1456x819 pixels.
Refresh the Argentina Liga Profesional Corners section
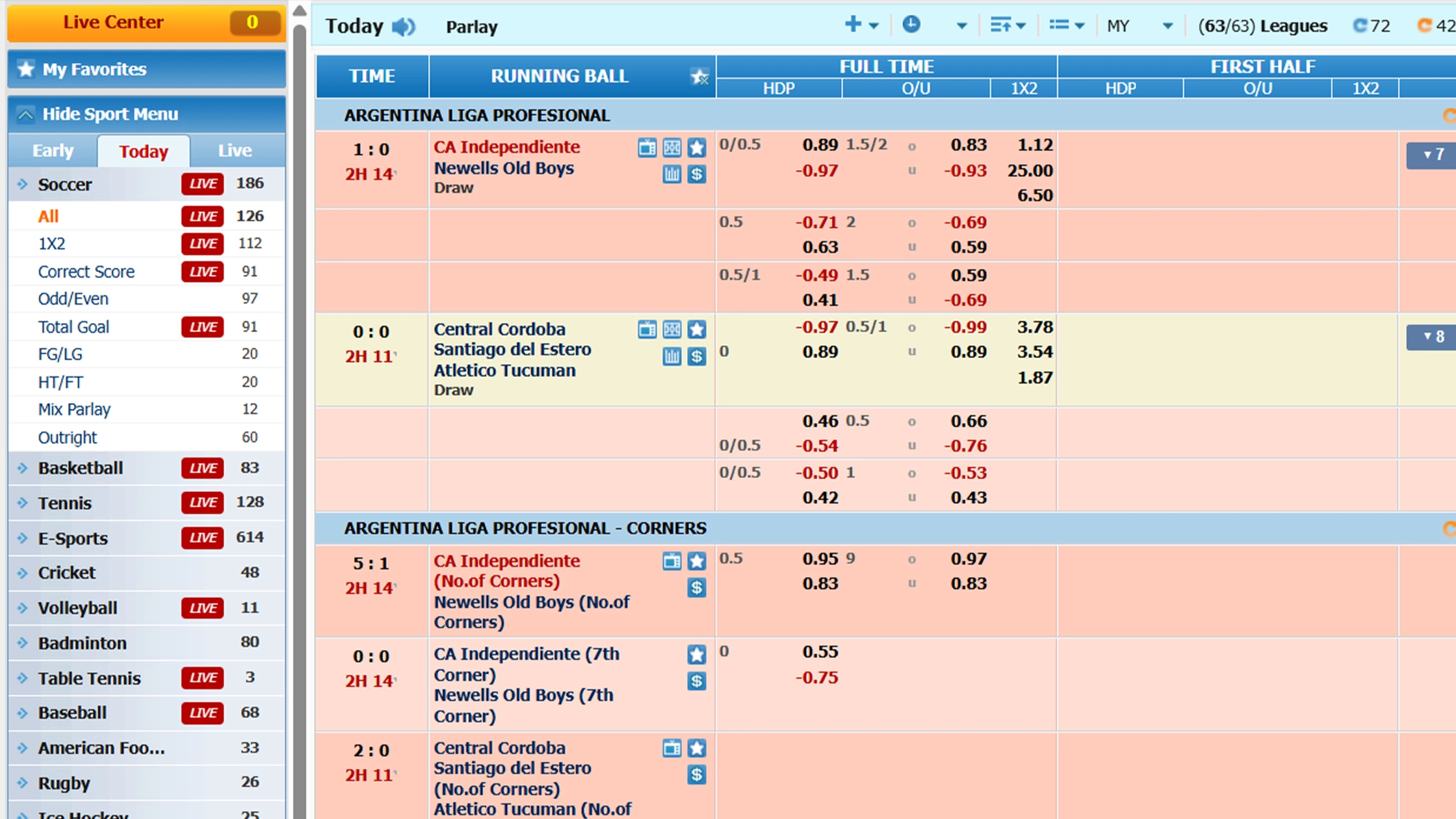tap(1449, 528)
